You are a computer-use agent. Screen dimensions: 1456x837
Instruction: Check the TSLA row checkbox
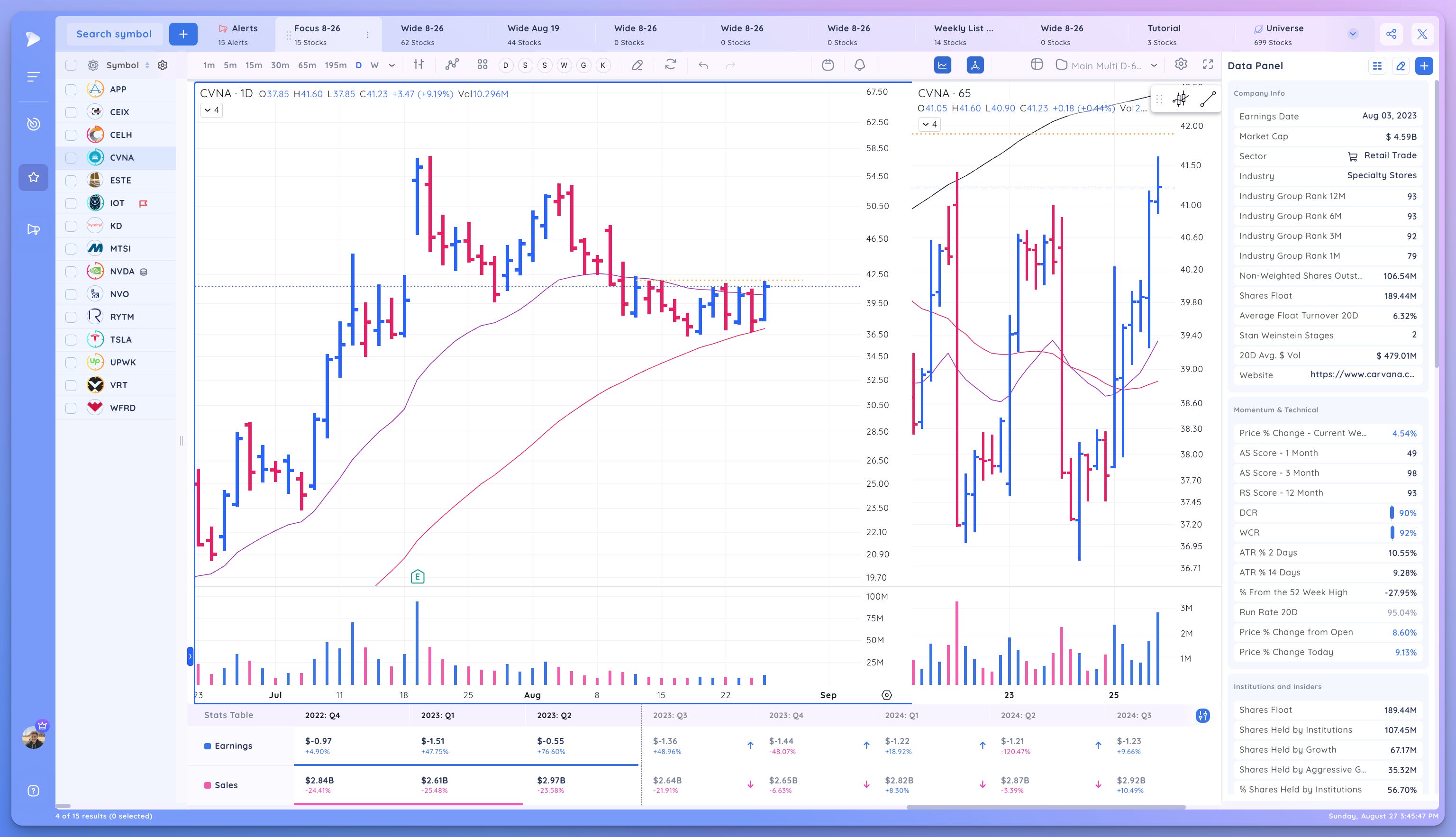pos(71,340)
